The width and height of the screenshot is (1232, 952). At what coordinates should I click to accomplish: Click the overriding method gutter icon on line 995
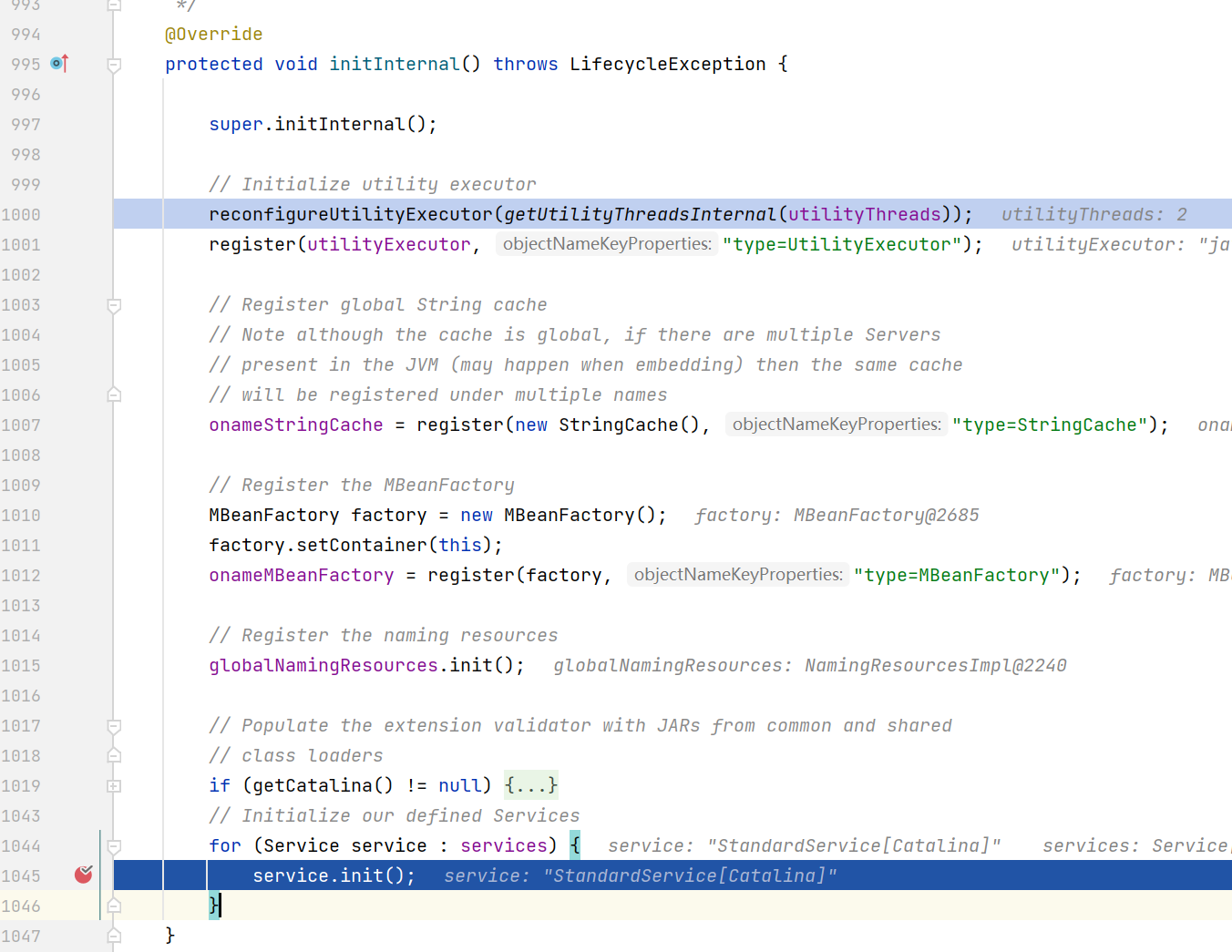[59, 64]
